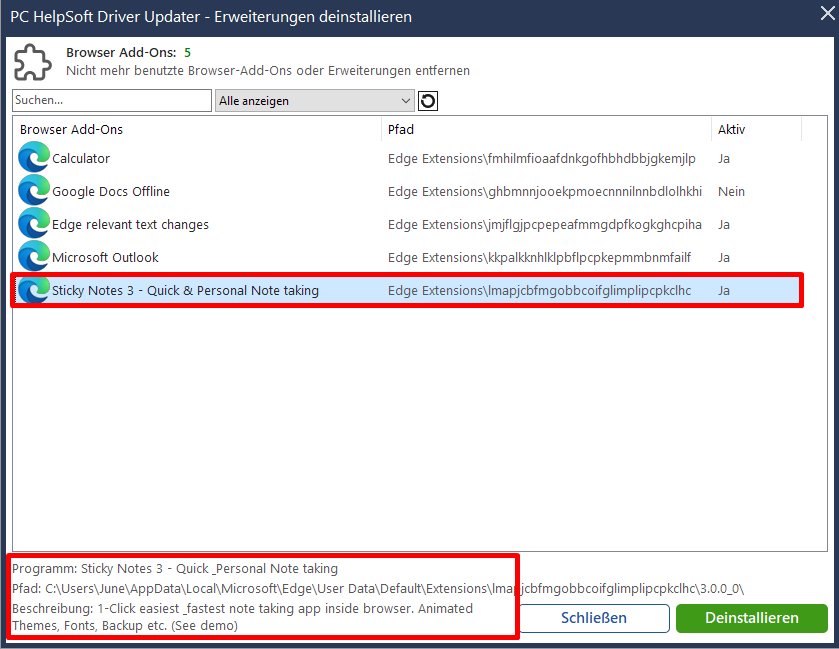
Task: Click Outlook's path kkpalkknhlklpbflpcpkepmmbnmfailf
Action: tap(539, 258)
